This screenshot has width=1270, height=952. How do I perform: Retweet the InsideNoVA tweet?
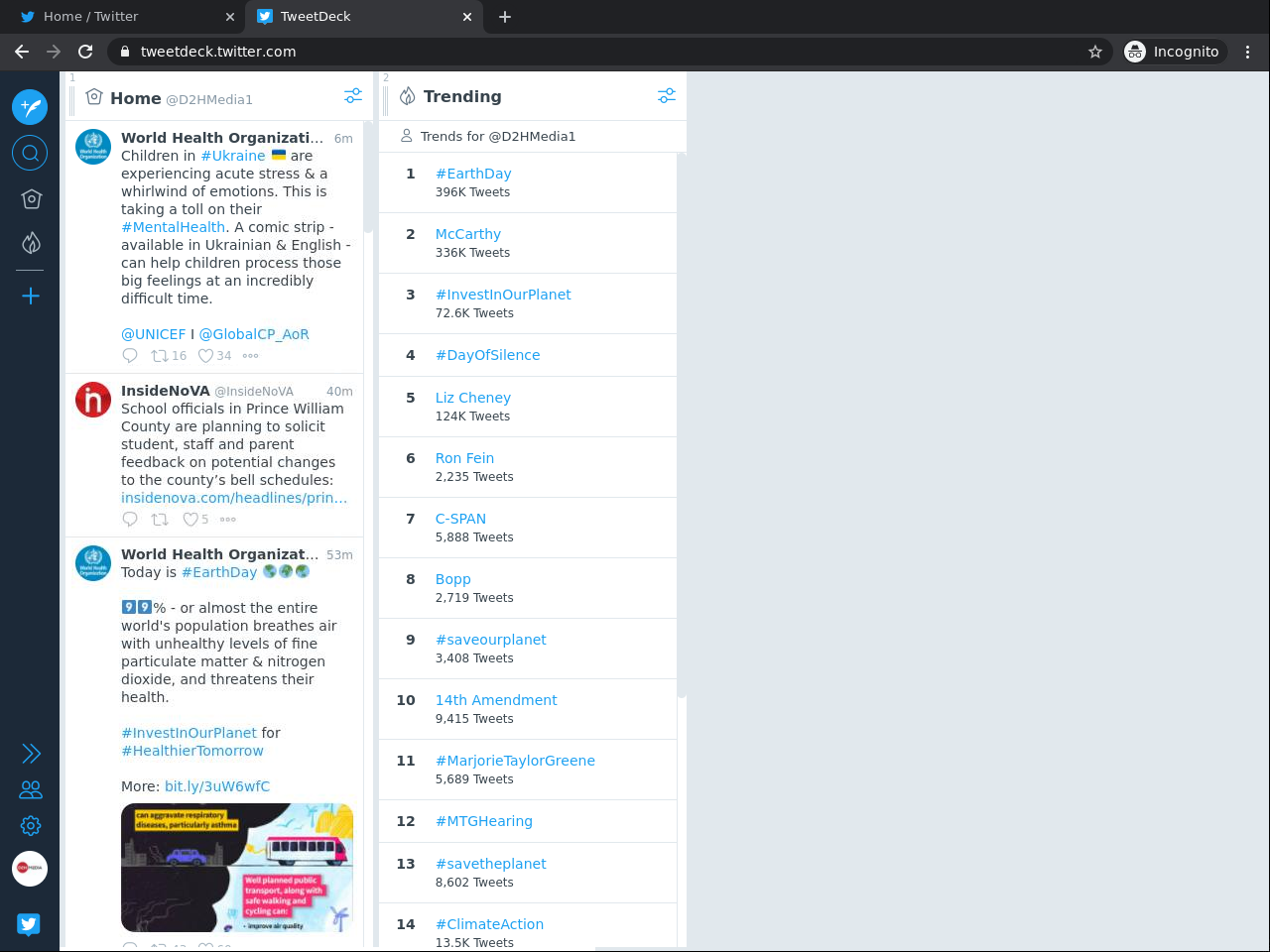point(160,520)
